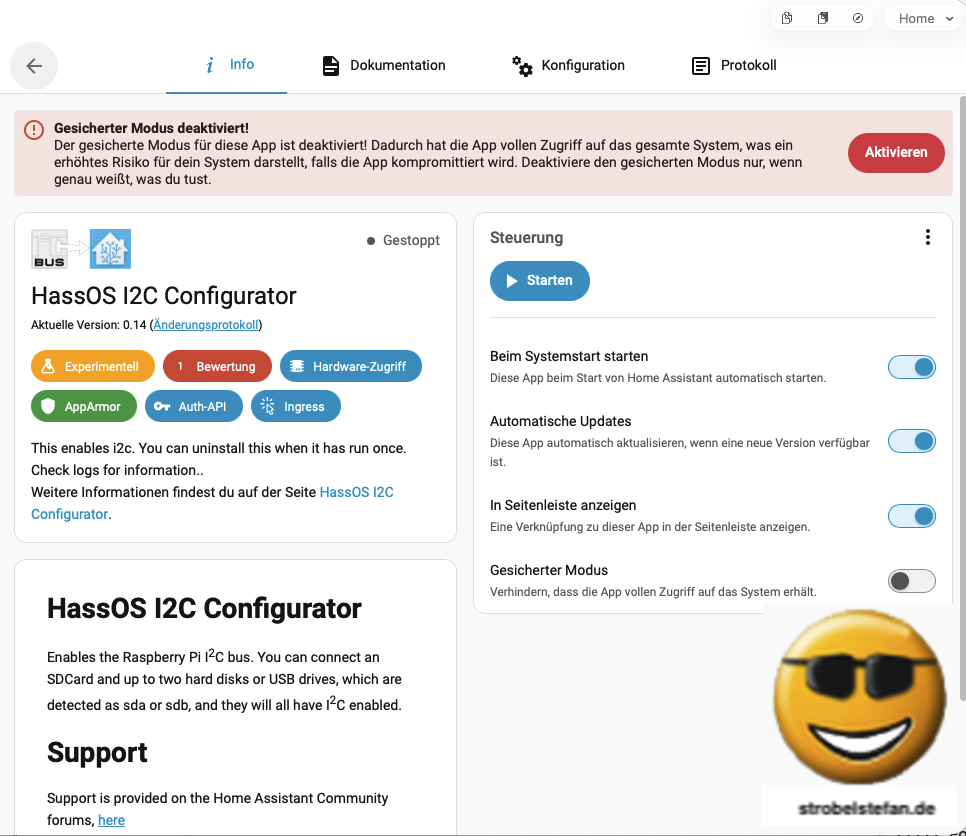The height and width of the screenshot is (836, 966).
Task: Click the first clipboard icon in top bar
Action: pos(787,18)
